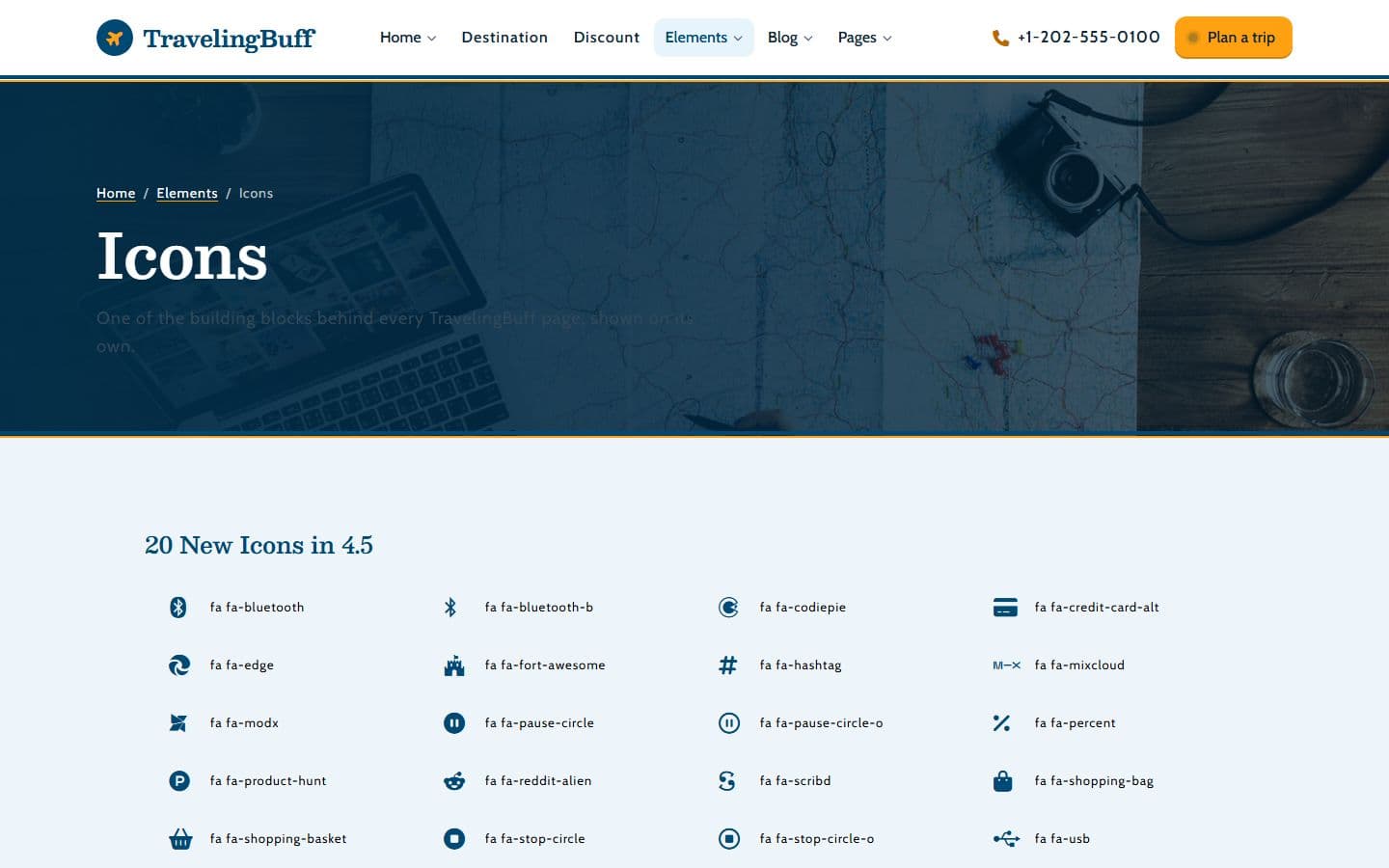Select the credit-card-alt icon
Image resolution: width=1389 pixels, height=868 pixels.
point(1005,607)
